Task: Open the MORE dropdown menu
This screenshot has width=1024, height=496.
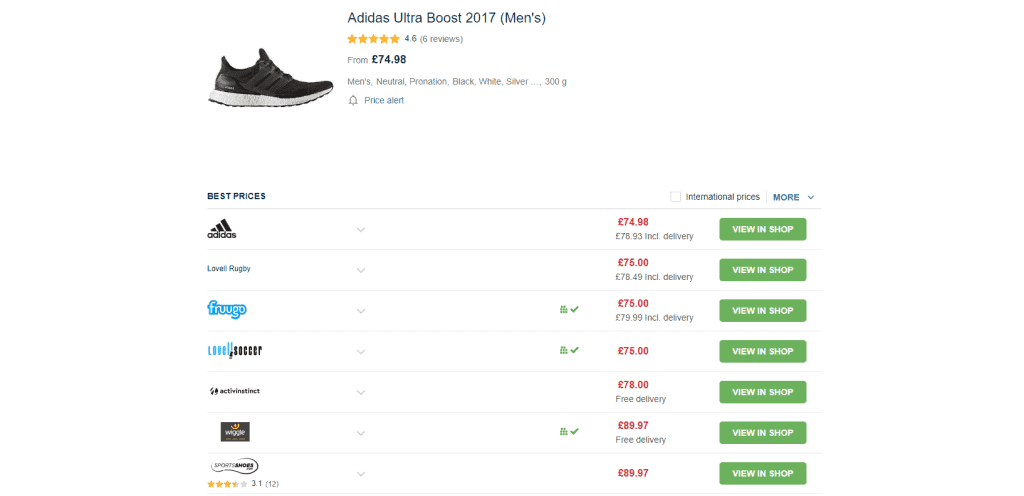Action: [x=793, y=197]
